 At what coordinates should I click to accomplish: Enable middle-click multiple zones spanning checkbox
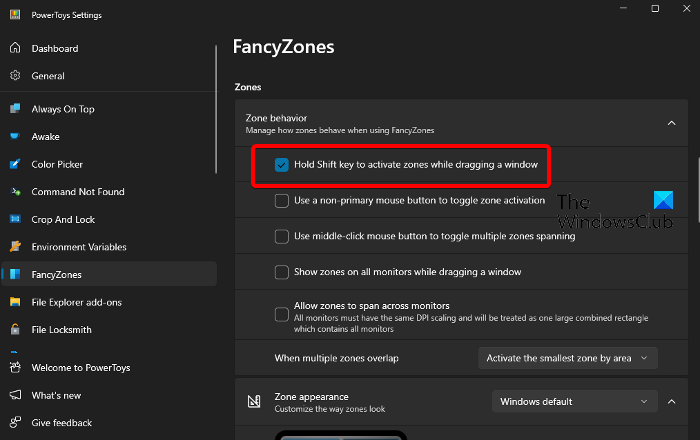[282, 236]
